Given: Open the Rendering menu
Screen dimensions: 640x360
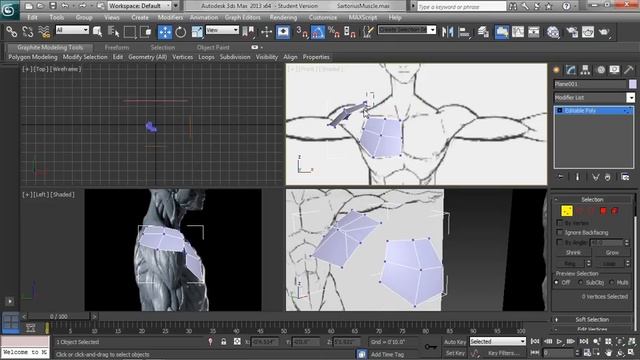Looking at the screenshot, I should 283,18.
